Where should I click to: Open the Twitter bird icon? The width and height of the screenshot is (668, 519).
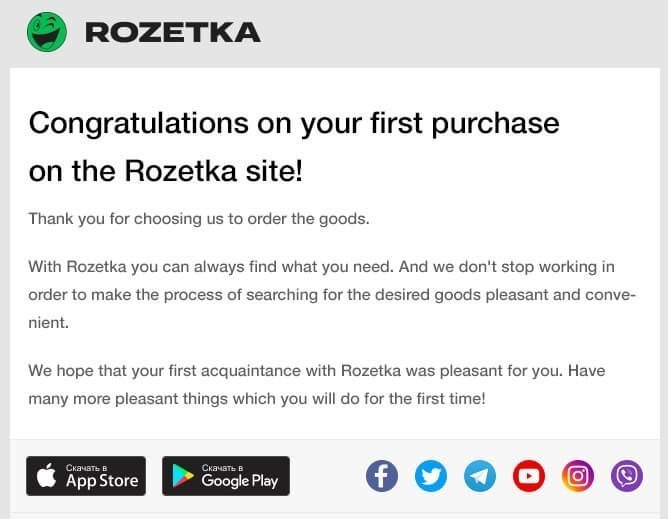(x=431, y=476)
